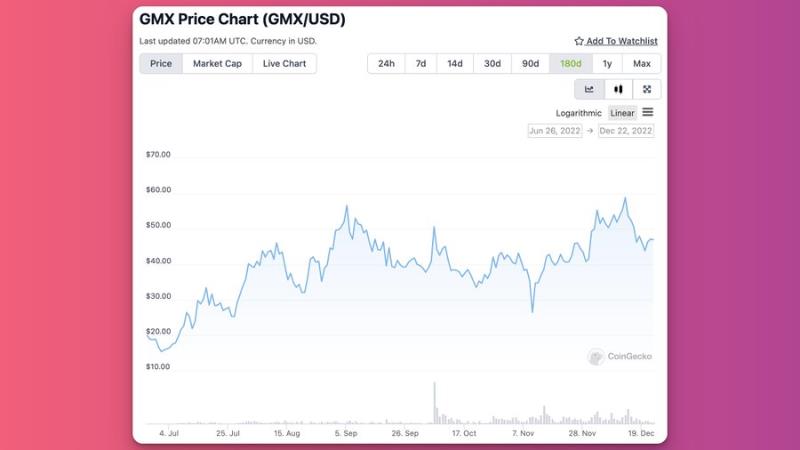The height and width of the screenshot is (450, 800).
Task: Switch to the line chart view icon
Action: point(589,89)
